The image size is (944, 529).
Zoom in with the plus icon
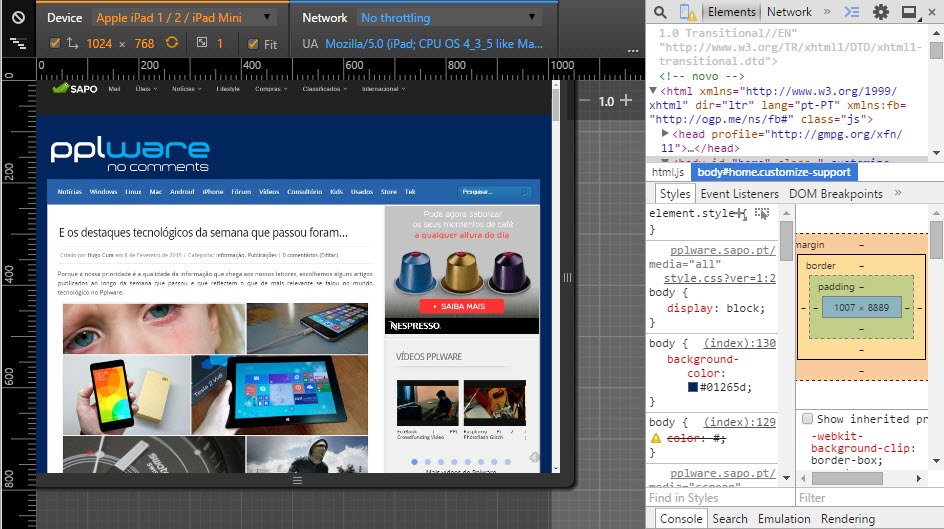626,100
